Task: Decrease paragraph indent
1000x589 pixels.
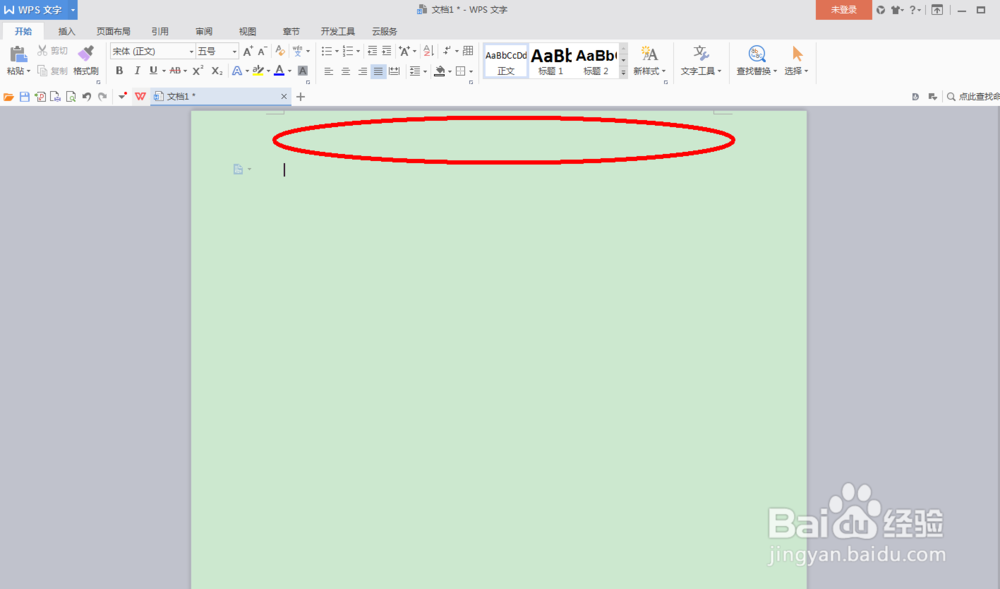Action: coord(372,51)
